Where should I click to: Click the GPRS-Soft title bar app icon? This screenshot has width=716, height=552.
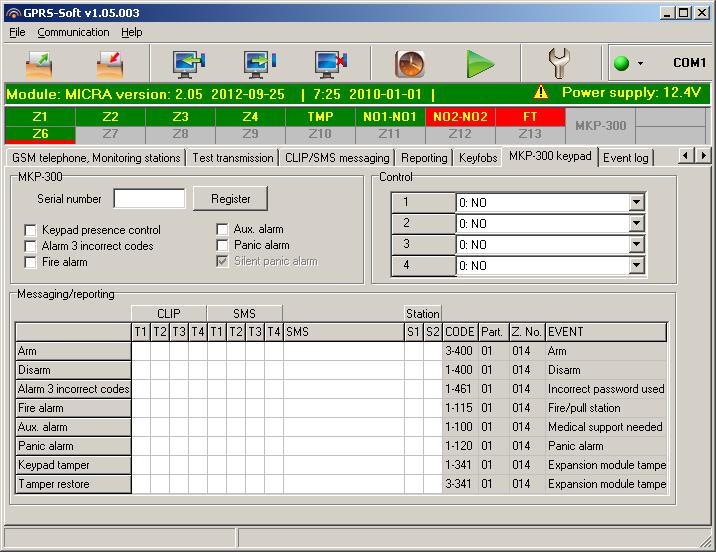(x=14, y=13)
